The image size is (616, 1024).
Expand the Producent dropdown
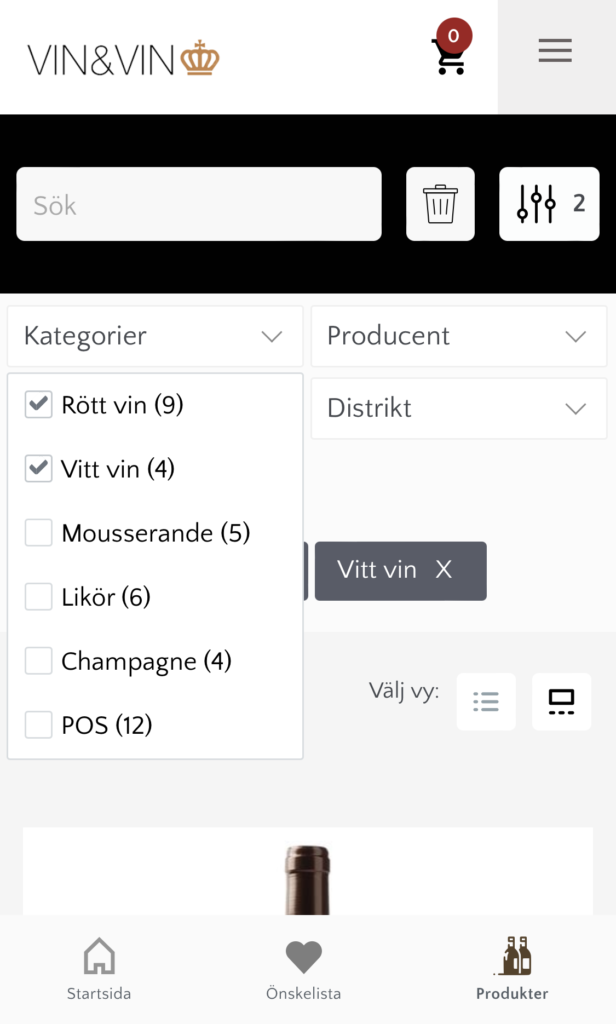[458, 336]
